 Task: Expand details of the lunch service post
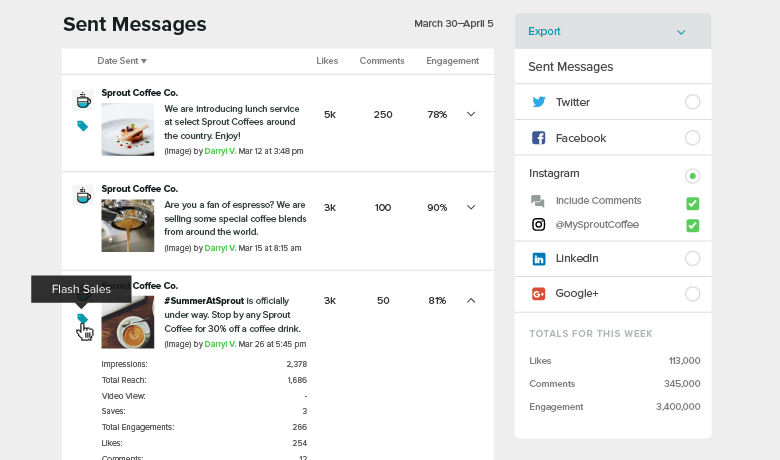(471, 114)
